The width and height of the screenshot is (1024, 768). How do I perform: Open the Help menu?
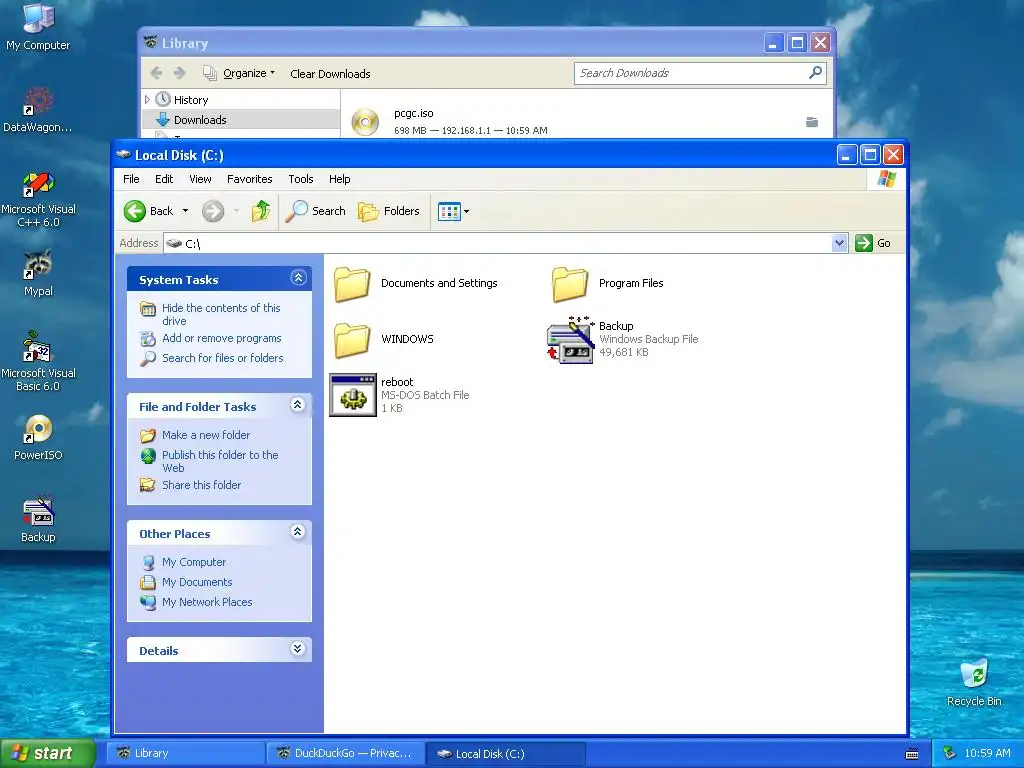coord(340,179)
